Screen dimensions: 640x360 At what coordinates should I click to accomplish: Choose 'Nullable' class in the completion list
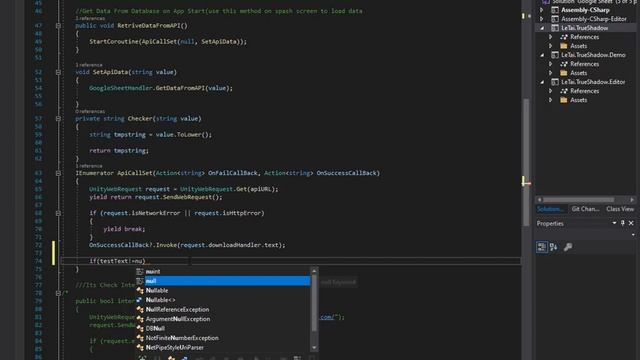click(x=157, y=291)
